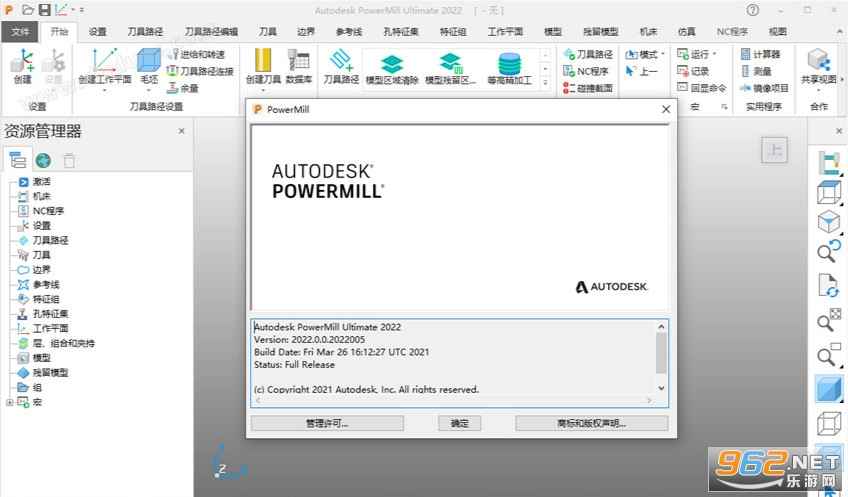Click the Top (上) view cube face
The height and width of the screenshot is (497, 848).
[x=774, y=150]
